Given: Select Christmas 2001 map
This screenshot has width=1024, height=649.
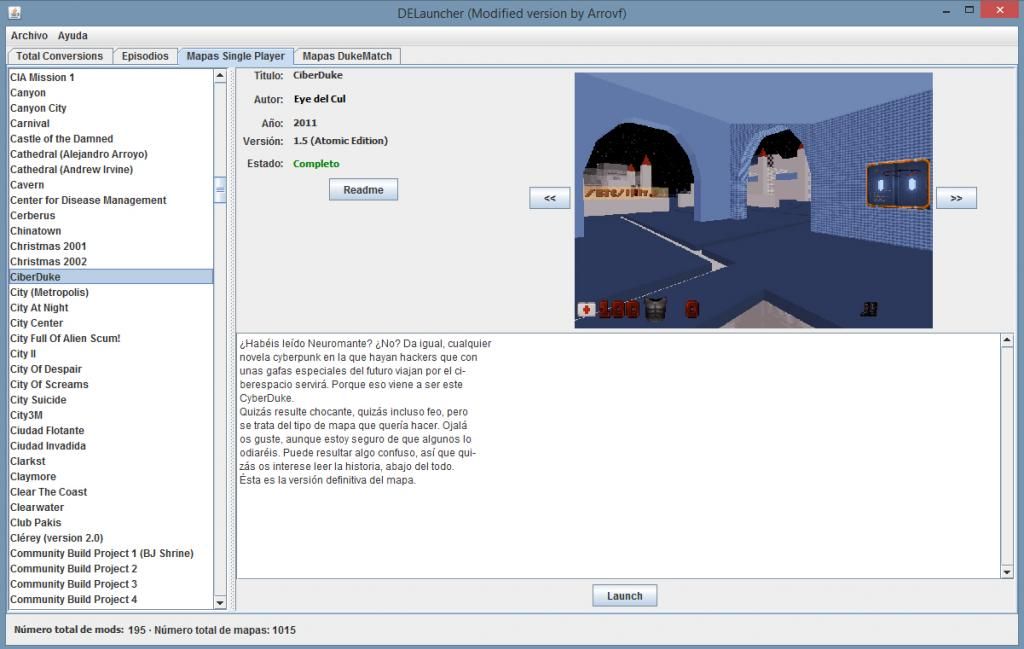Looking at the screenshot, I should (111, 246).
